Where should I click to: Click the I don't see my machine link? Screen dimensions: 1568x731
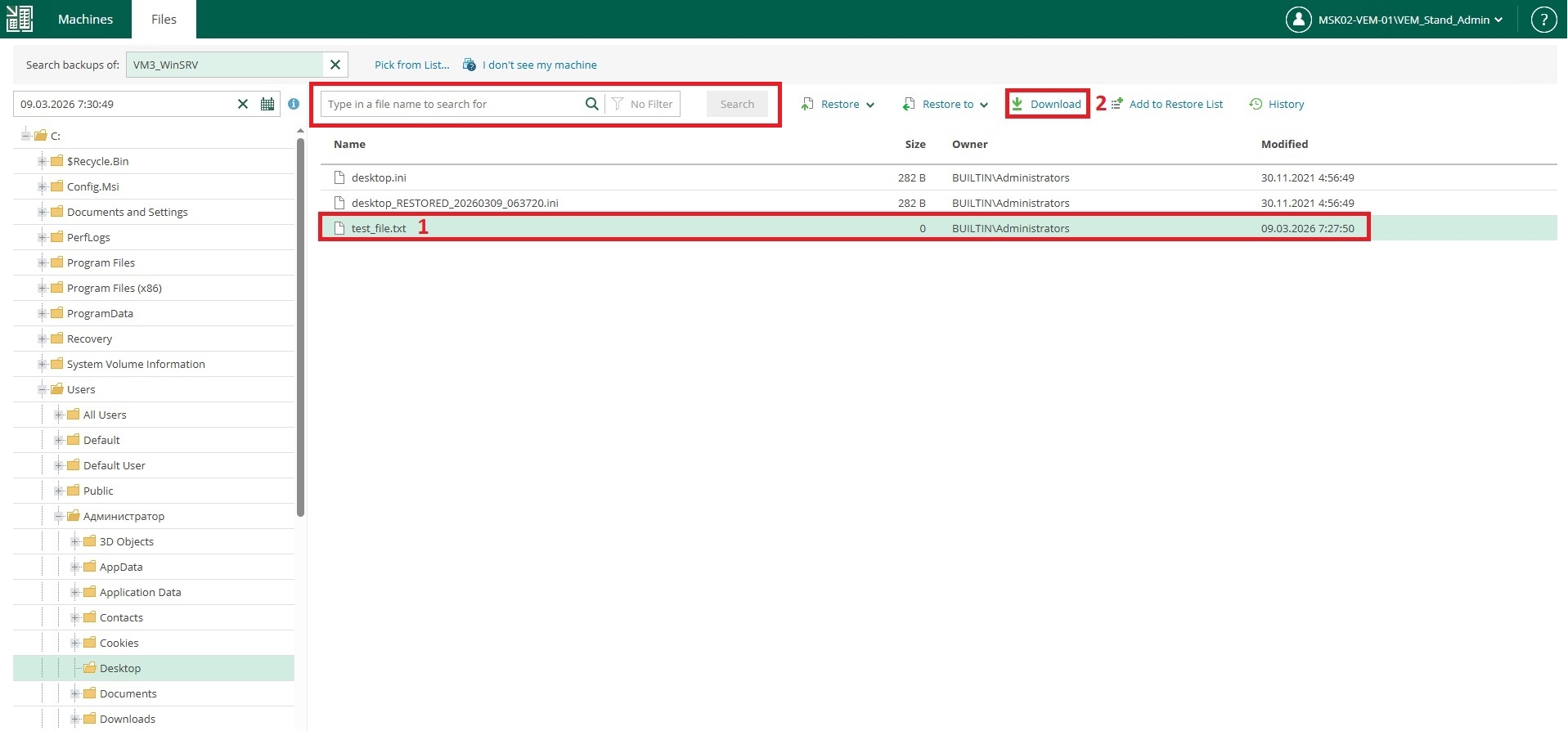coord(540,65)
